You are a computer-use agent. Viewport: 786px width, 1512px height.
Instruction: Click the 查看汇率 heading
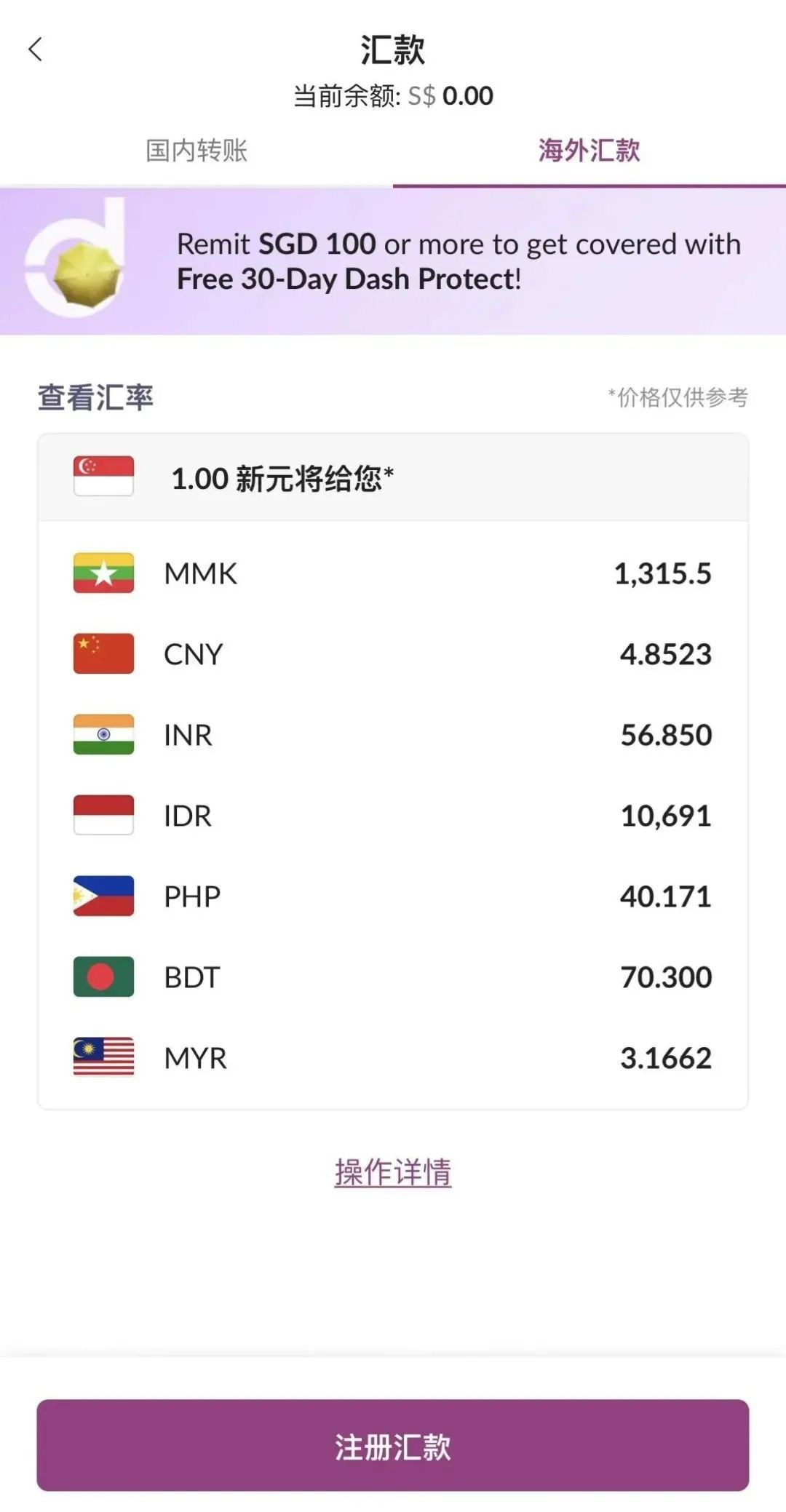click(x=95, y=397)
